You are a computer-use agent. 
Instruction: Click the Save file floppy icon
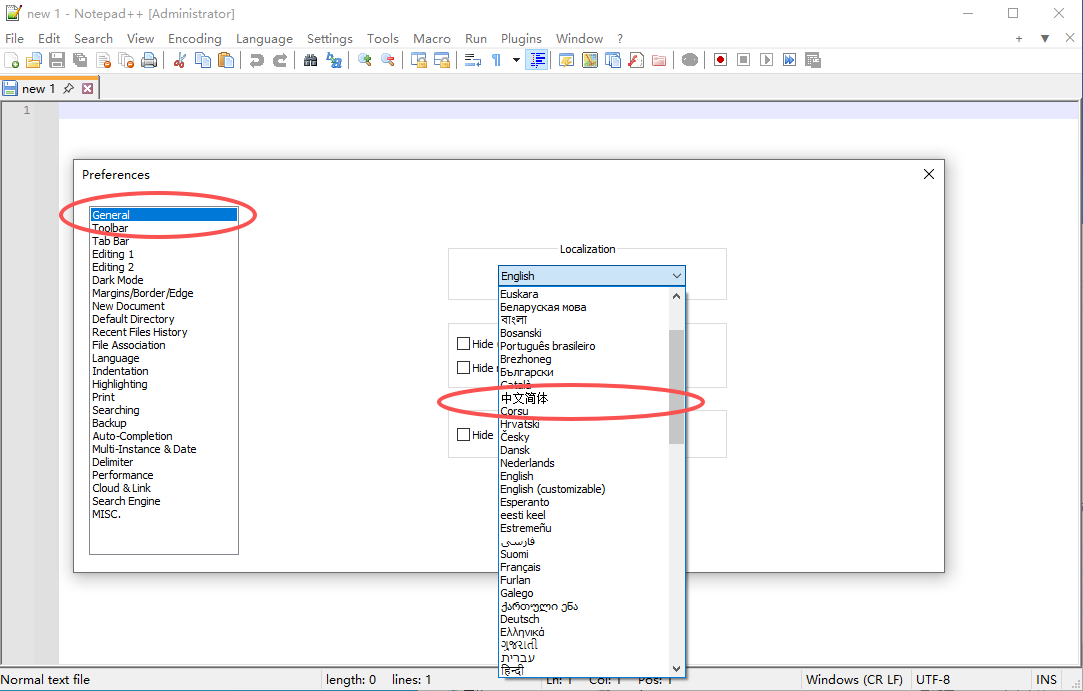(x=57, y=60)
